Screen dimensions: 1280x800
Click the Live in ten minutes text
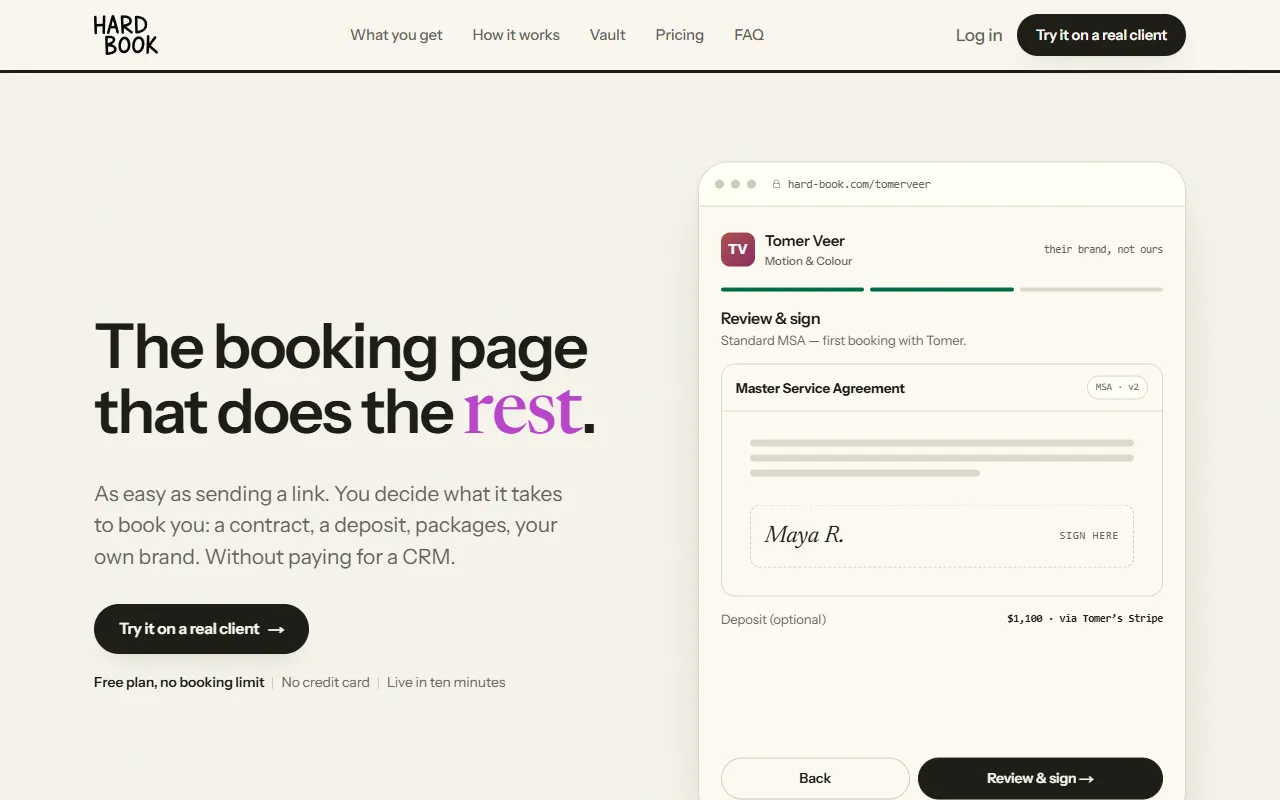[x=446, y=682]
